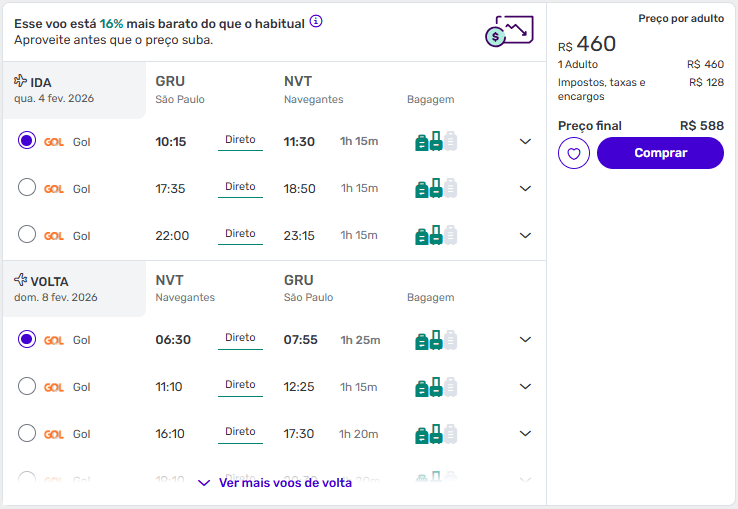Expand details of 06:30 return flight

tap(525, 339)
